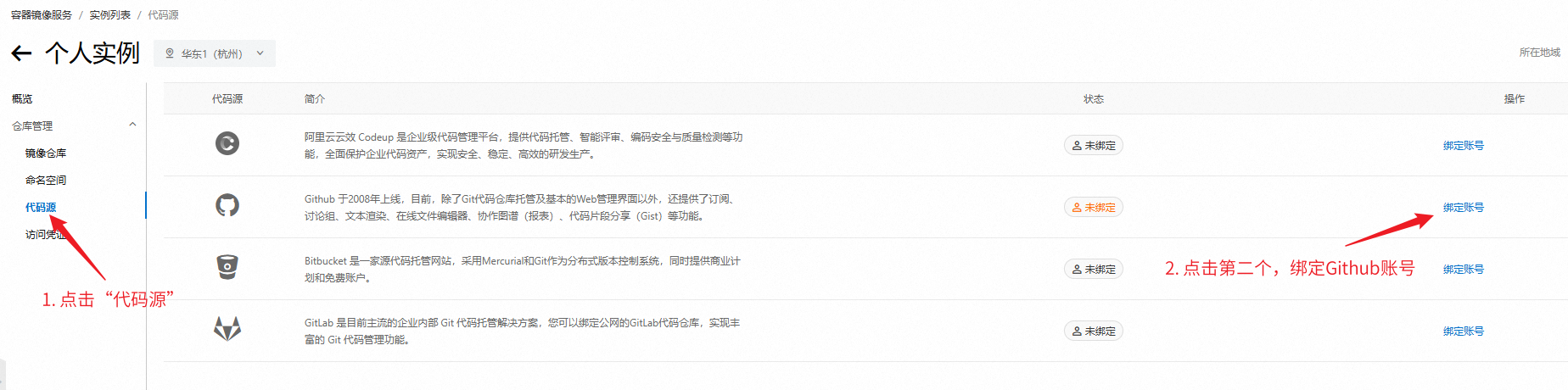Click the 未绑定 status badge for GitLab
Viewport: 1568px width, 390px height.
coord(1093,331)
